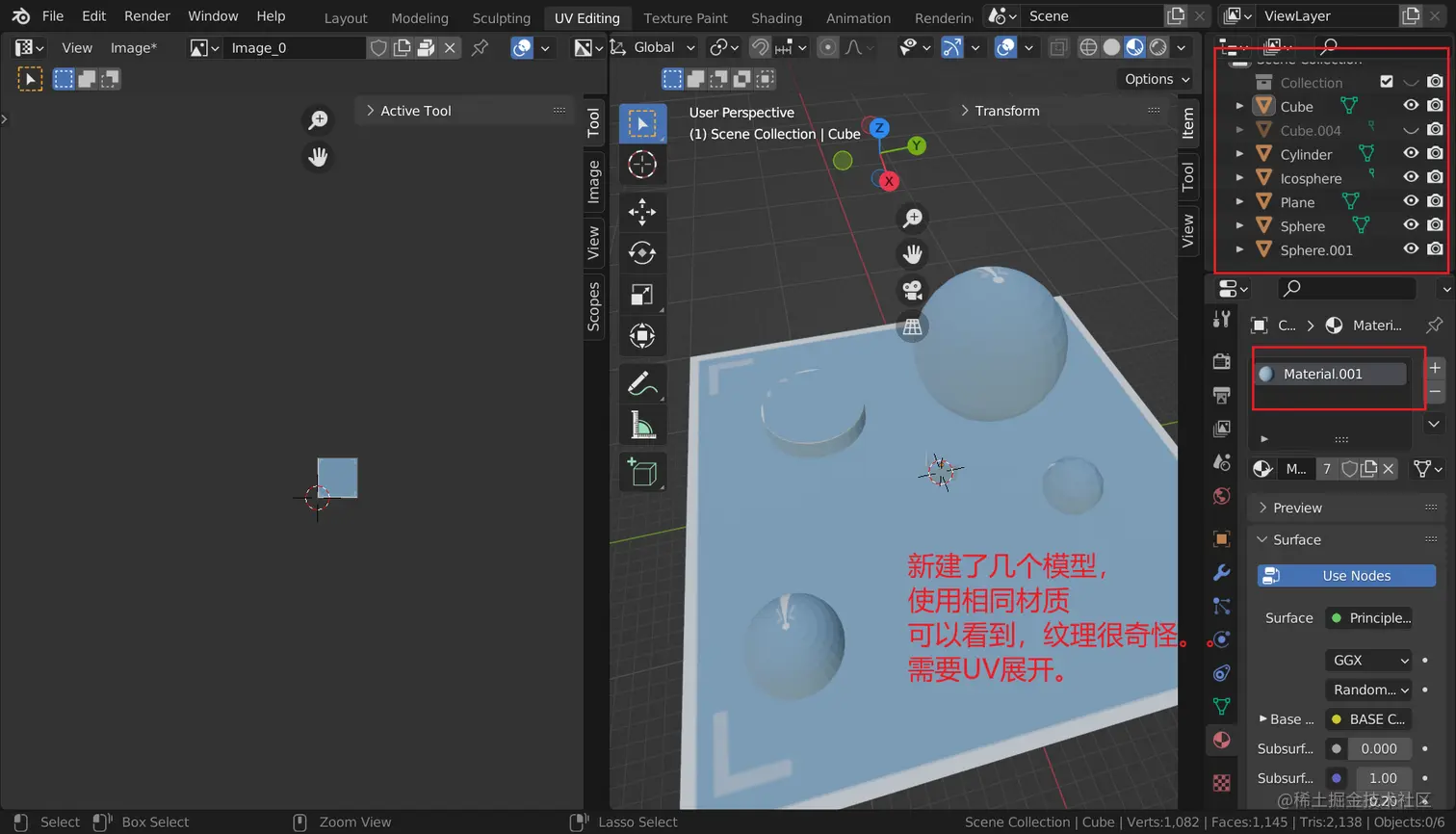Switch viewport to Wireframe shading
This screenshot has width=1456, height=834.
(x=1088, y=47)
